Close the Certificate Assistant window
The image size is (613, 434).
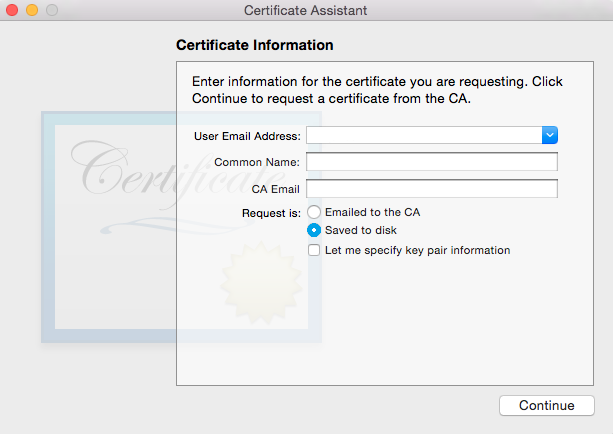pos(12,10)
